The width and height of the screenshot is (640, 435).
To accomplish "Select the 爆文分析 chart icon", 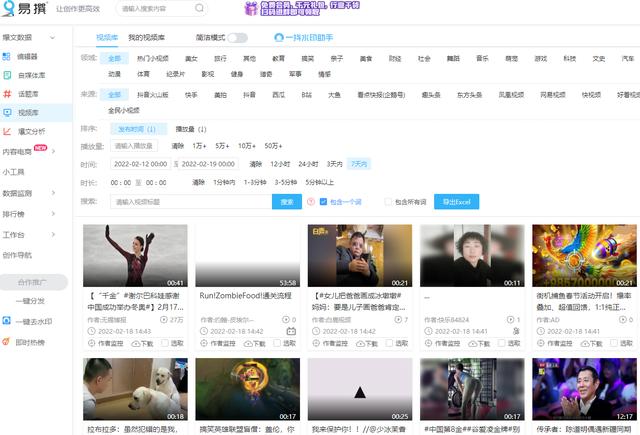I will tap(10, 132).
